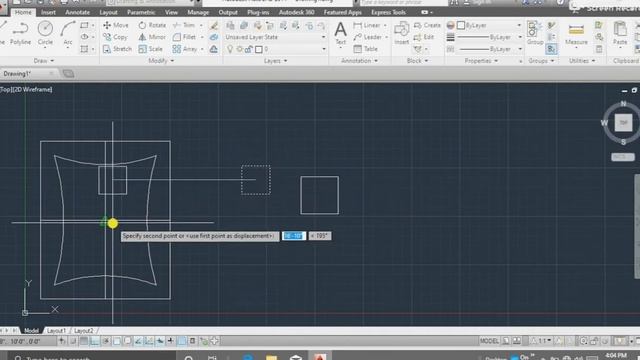Open AutoCAD from the Windows taskbar
Viewport: 640px width, 360px height.
[320, 357]
